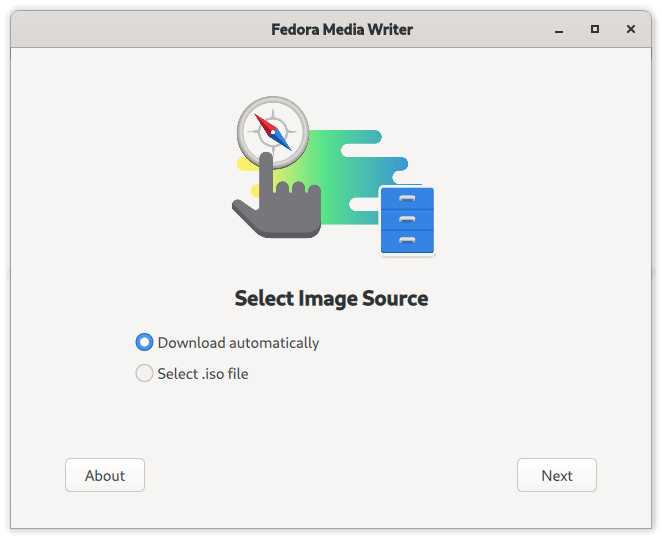The height and width of the screenshot is (539, 662).
Task: Click the "Select .iso file" label text
Action: (x=203, y=374)
